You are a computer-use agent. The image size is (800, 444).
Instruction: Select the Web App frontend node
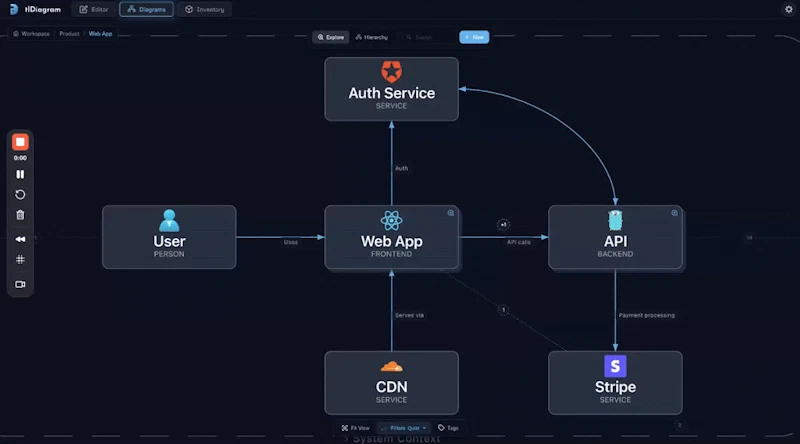391,237
